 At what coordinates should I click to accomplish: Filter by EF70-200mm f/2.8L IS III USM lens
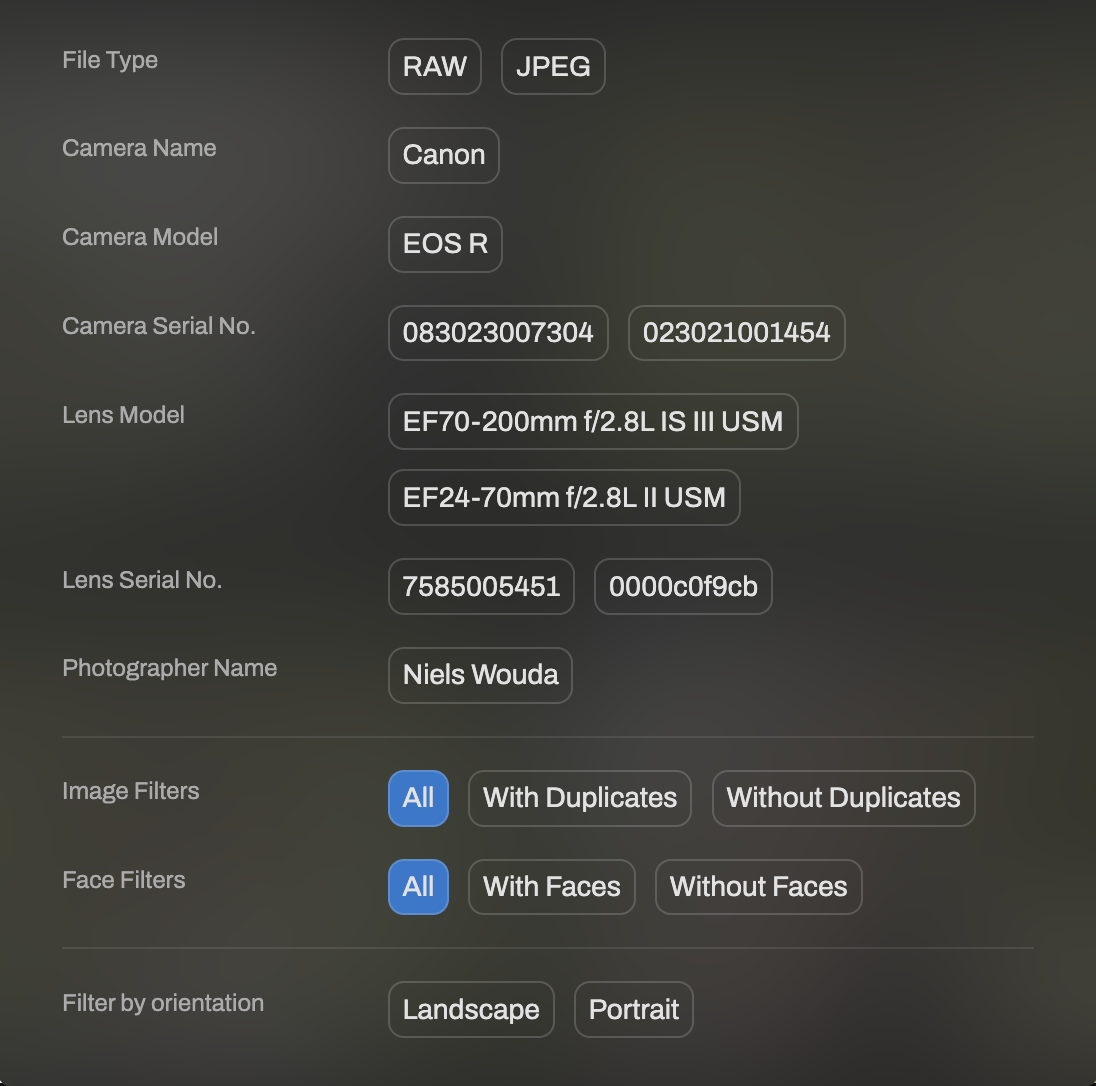[593, 421]
